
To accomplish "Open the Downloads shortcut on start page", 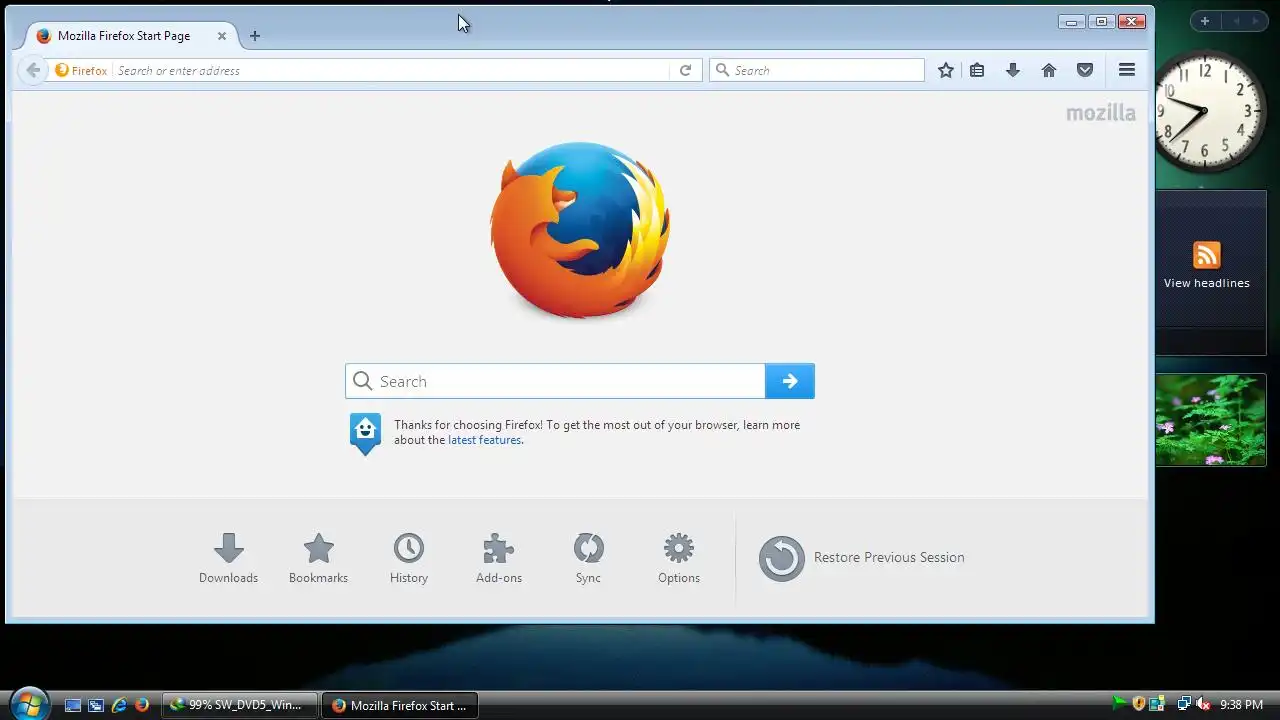I will click(x=228, y=558).
